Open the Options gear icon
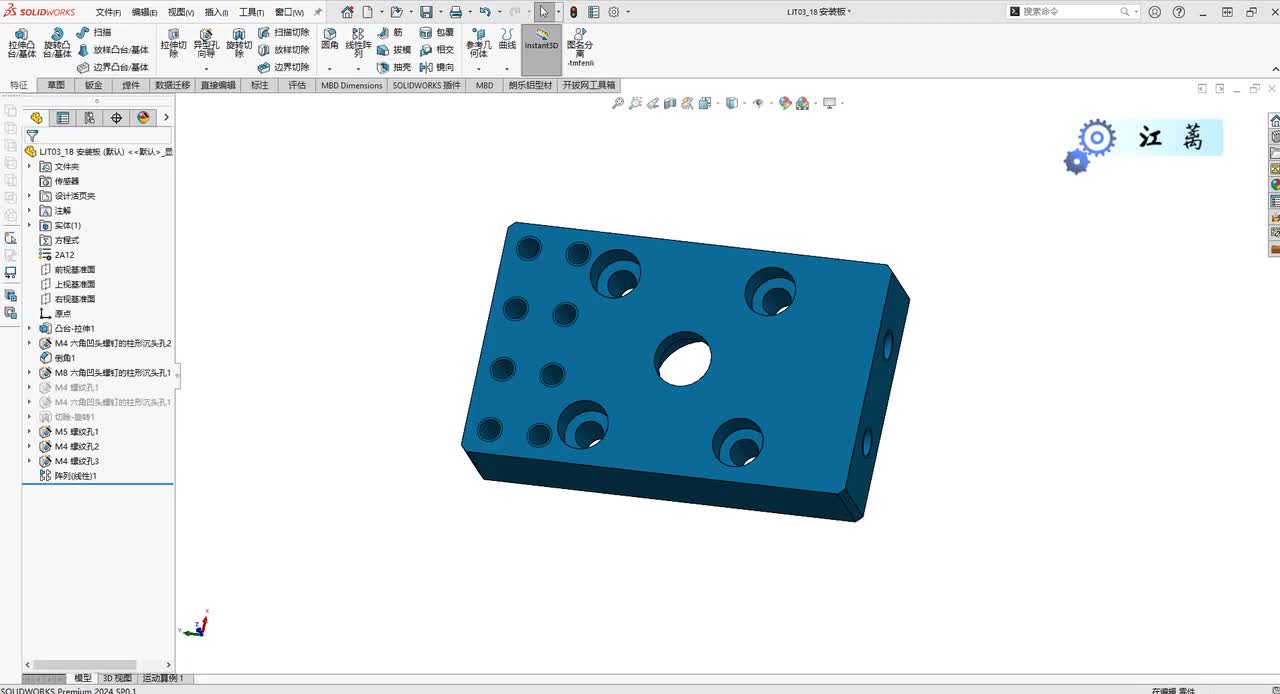 (x=614, y=12)
